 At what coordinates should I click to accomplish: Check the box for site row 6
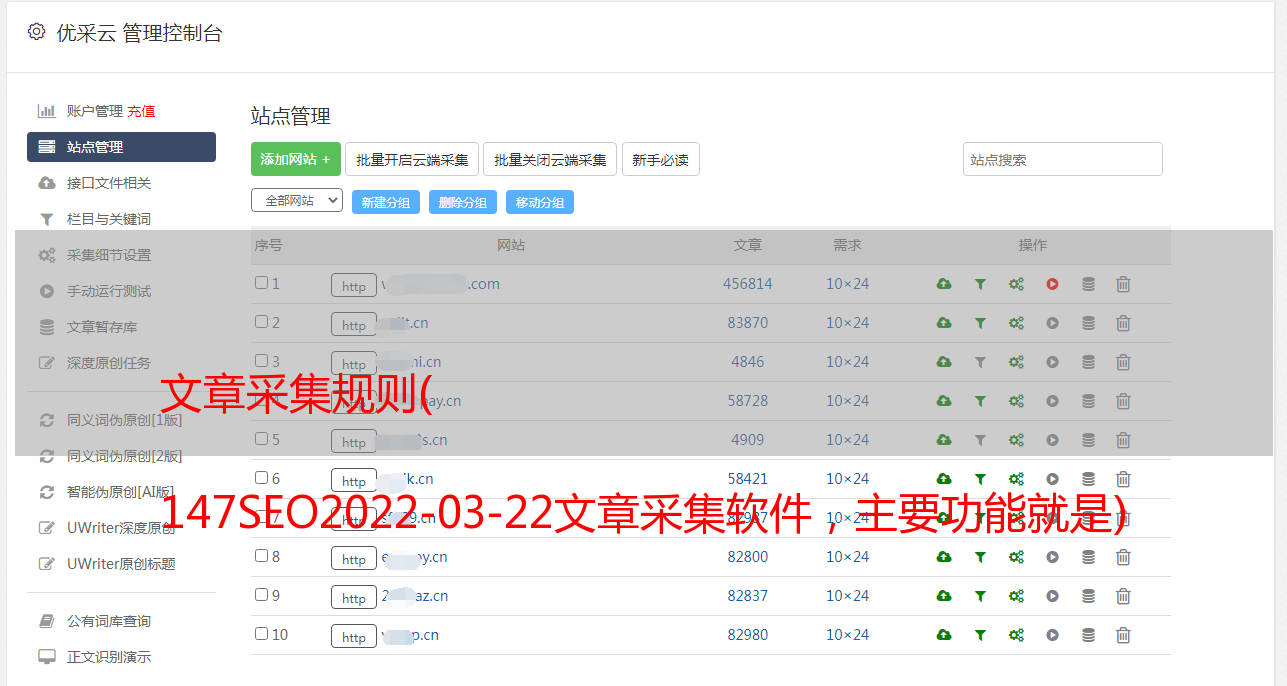261,478
